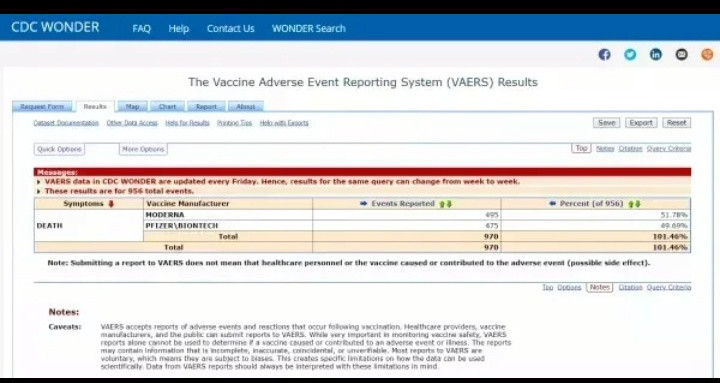This screenshot has width=720, height=383.
Task: Open Help in top navigation
Action: click(179, 28)
